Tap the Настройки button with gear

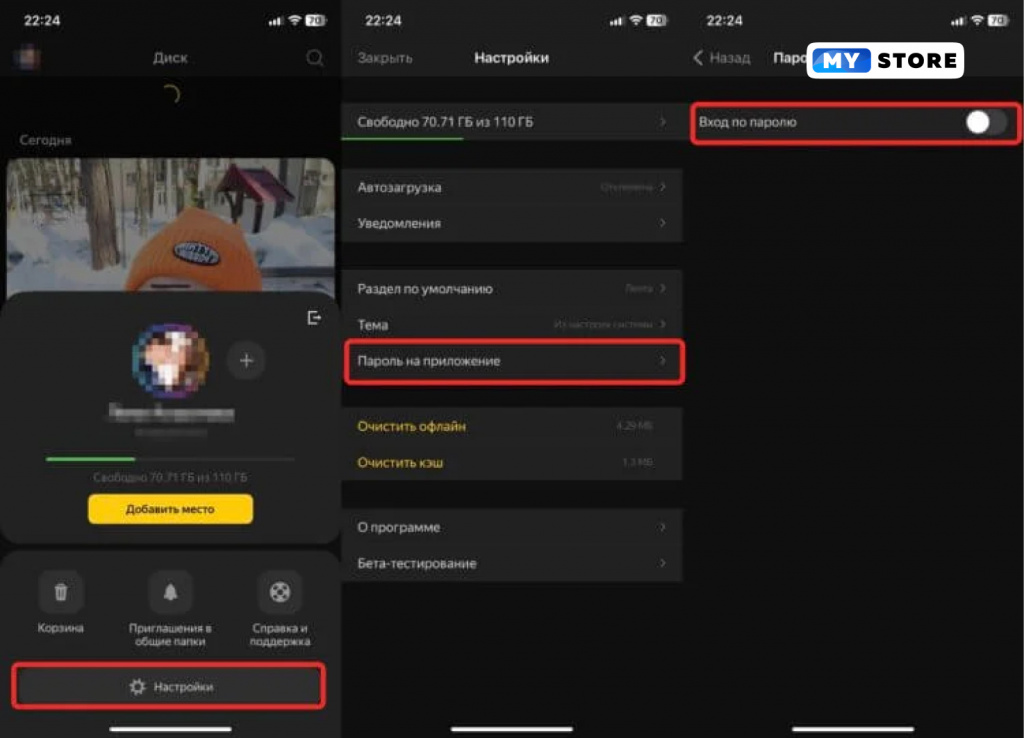(x=169, y=687)
